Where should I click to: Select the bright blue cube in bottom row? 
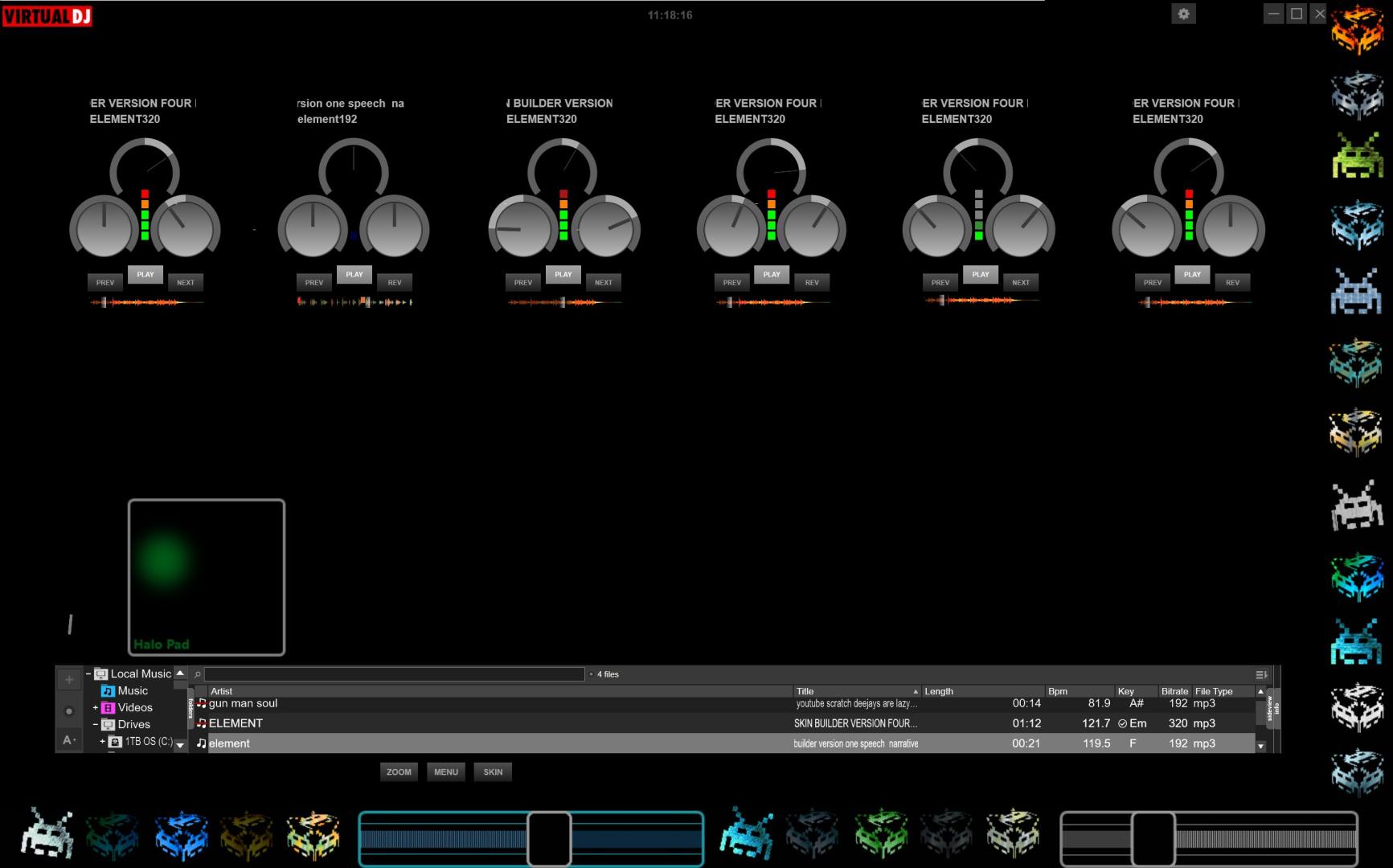tap(181, 835)
